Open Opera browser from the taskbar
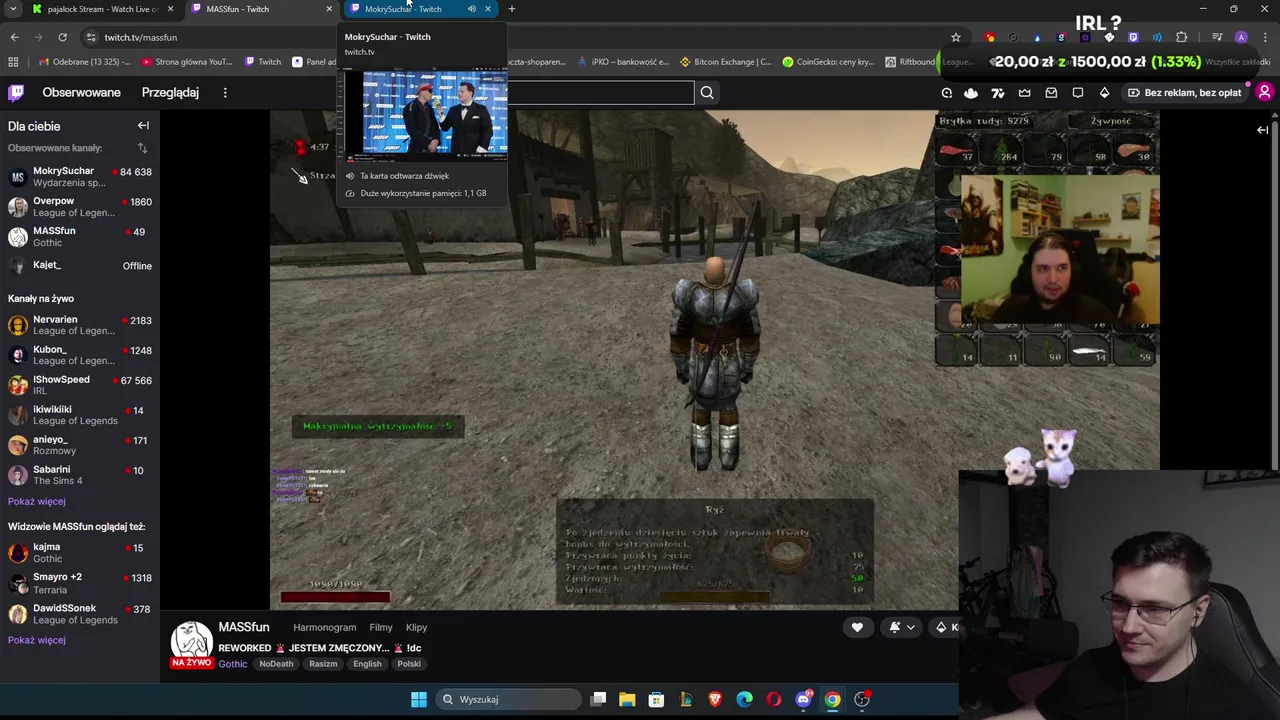The height and width of the screenshot is (720, 1280). [774, 699]
